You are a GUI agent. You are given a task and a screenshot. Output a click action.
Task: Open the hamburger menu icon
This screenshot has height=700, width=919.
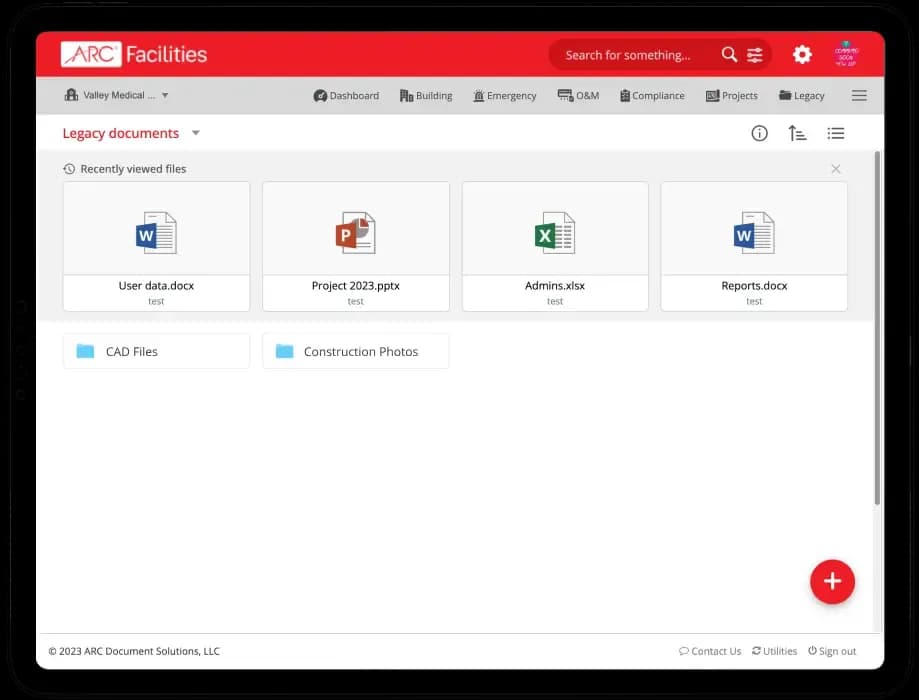click(859, 96)
